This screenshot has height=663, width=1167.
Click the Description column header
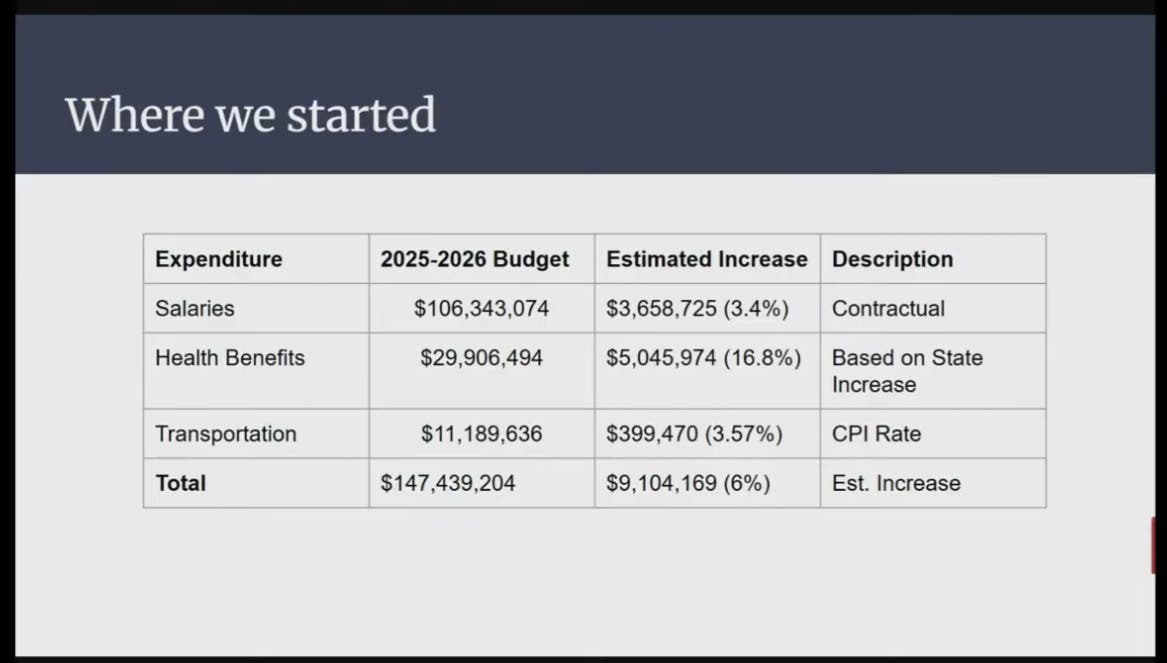[x=933, y=259]
